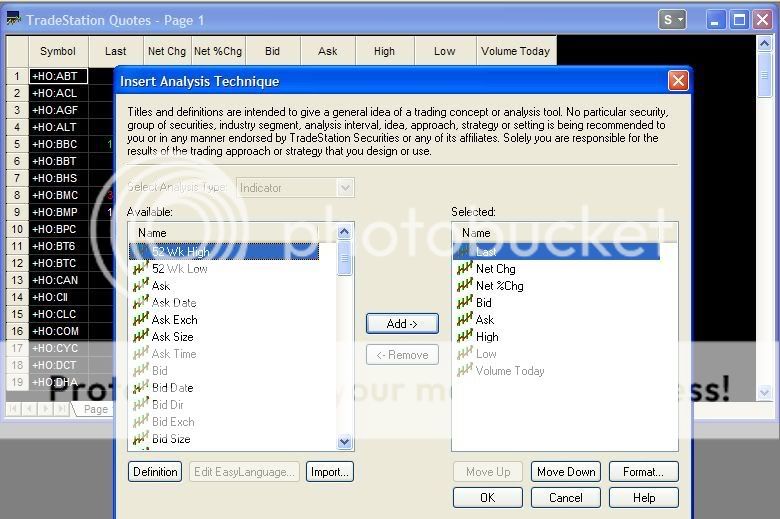780x519 pixels.
Task: Click the Quotes window scroll up arrow
Action: pos(765,44)
